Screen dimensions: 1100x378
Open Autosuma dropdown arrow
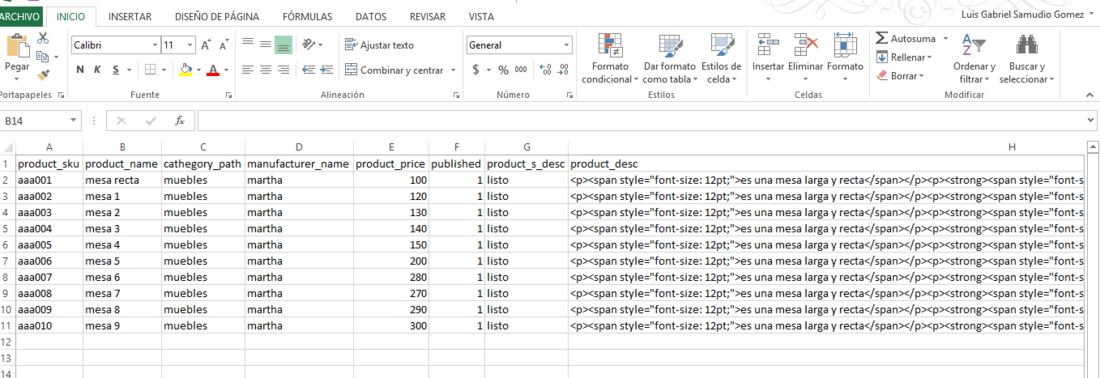click(945, 39)
